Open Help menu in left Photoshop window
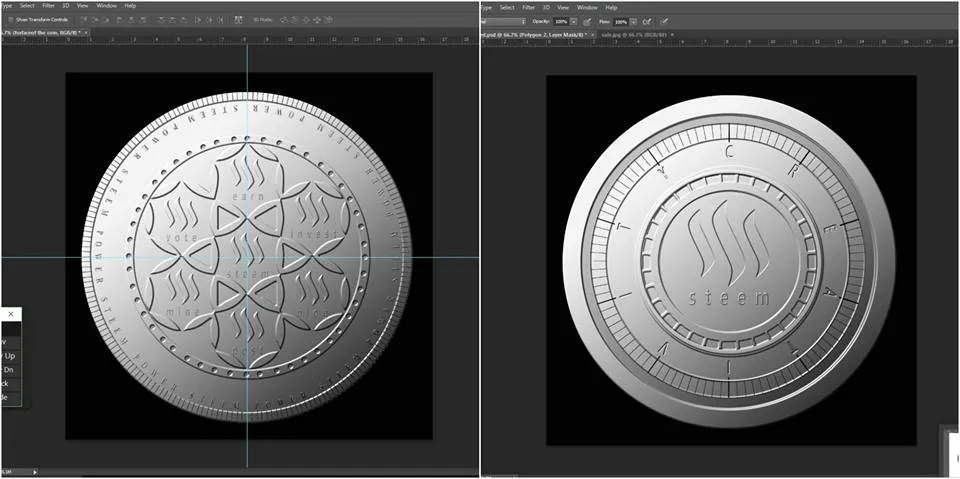Viewport: 960px width, 479px height. (130, 6)
